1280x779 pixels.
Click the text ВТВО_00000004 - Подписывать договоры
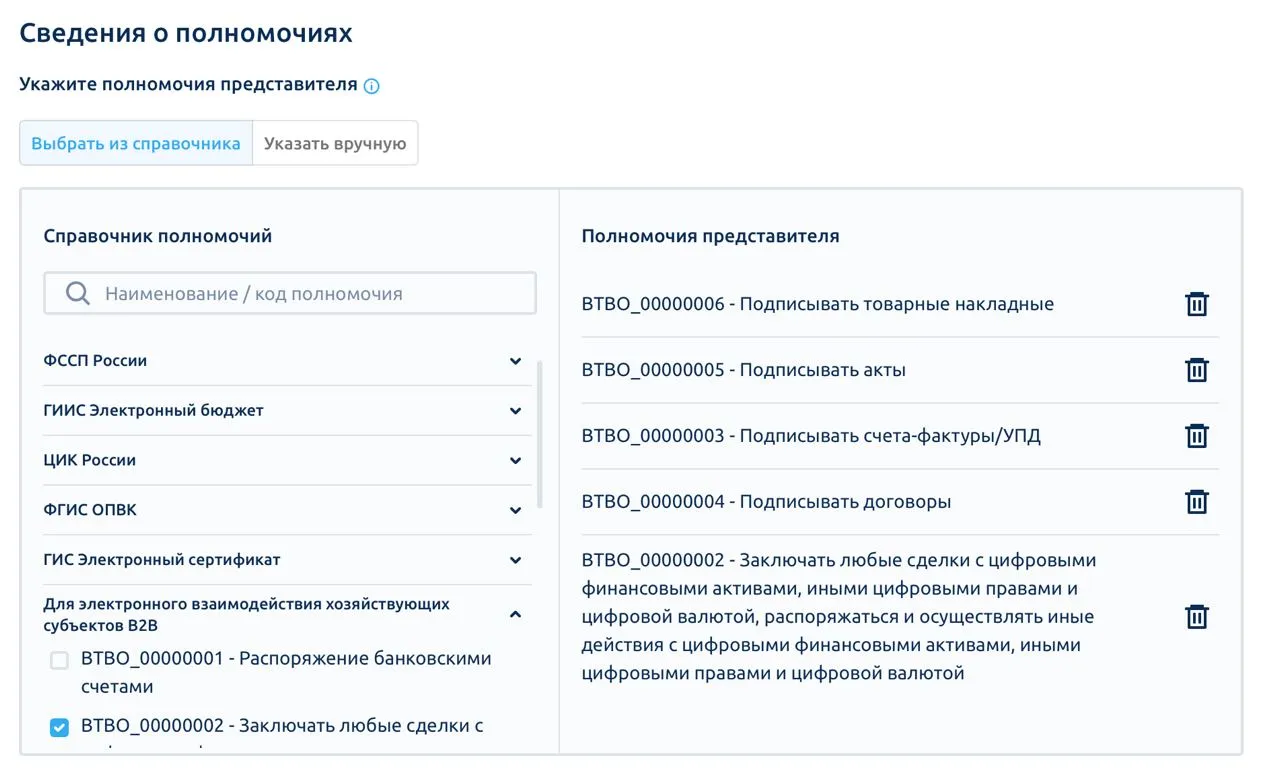point(766,502)
